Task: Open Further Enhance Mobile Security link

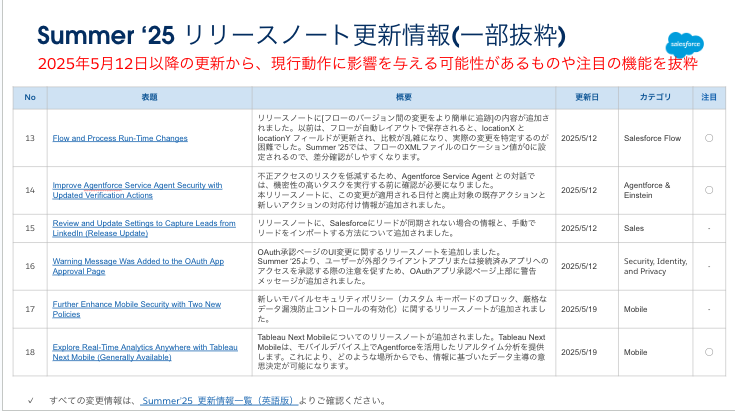Action: [137, 309]
